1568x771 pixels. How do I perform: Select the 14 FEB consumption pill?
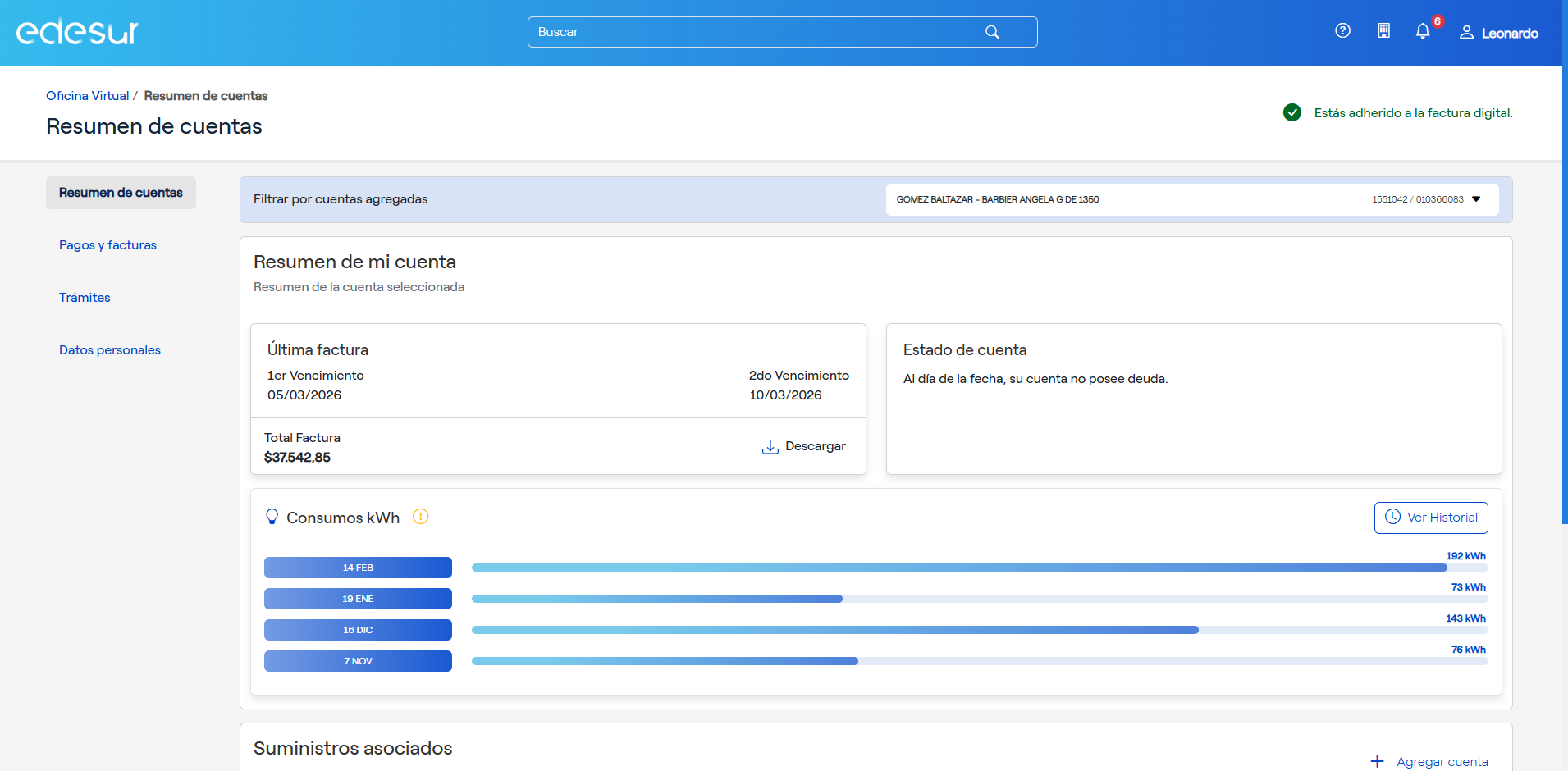tap(358, 567)
